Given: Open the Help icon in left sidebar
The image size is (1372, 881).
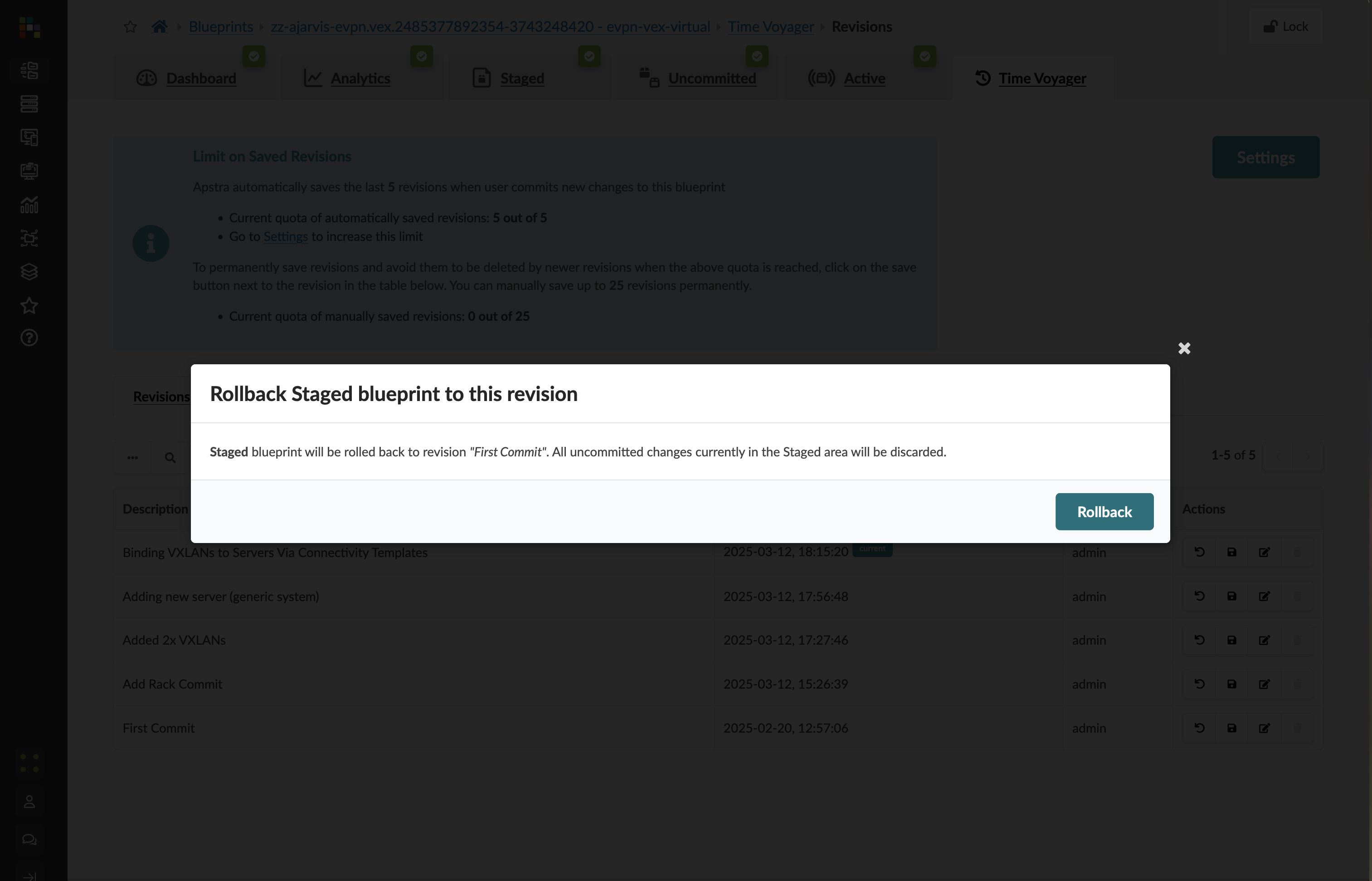Looking at the screenshot, I should click(x=29, y=338).
